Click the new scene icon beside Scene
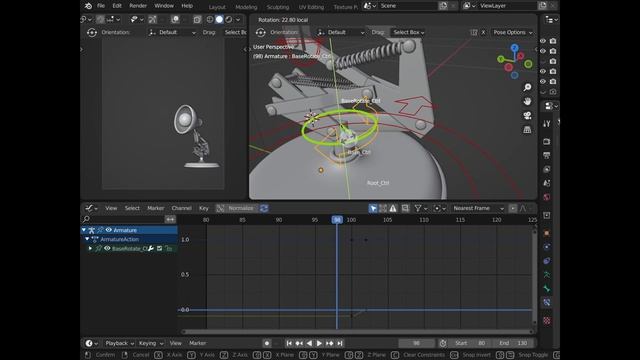This screenshot has height=360, width=640. [x=443, y=6]
